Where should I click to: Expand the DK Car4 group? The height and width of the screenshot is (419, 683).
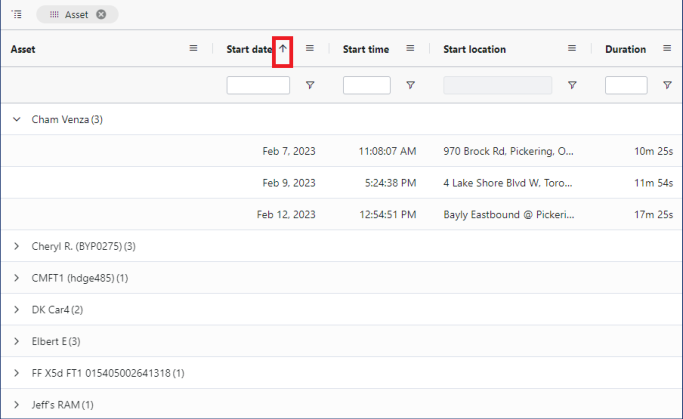(16, 310)
